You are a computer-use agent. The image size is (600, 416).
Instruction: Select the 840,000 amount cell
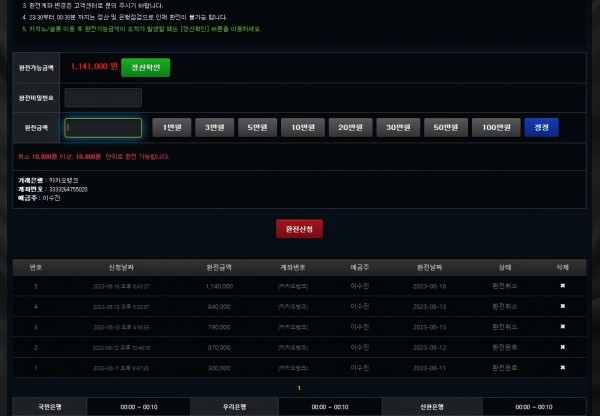pyautogui.click(x=219, y=307)
